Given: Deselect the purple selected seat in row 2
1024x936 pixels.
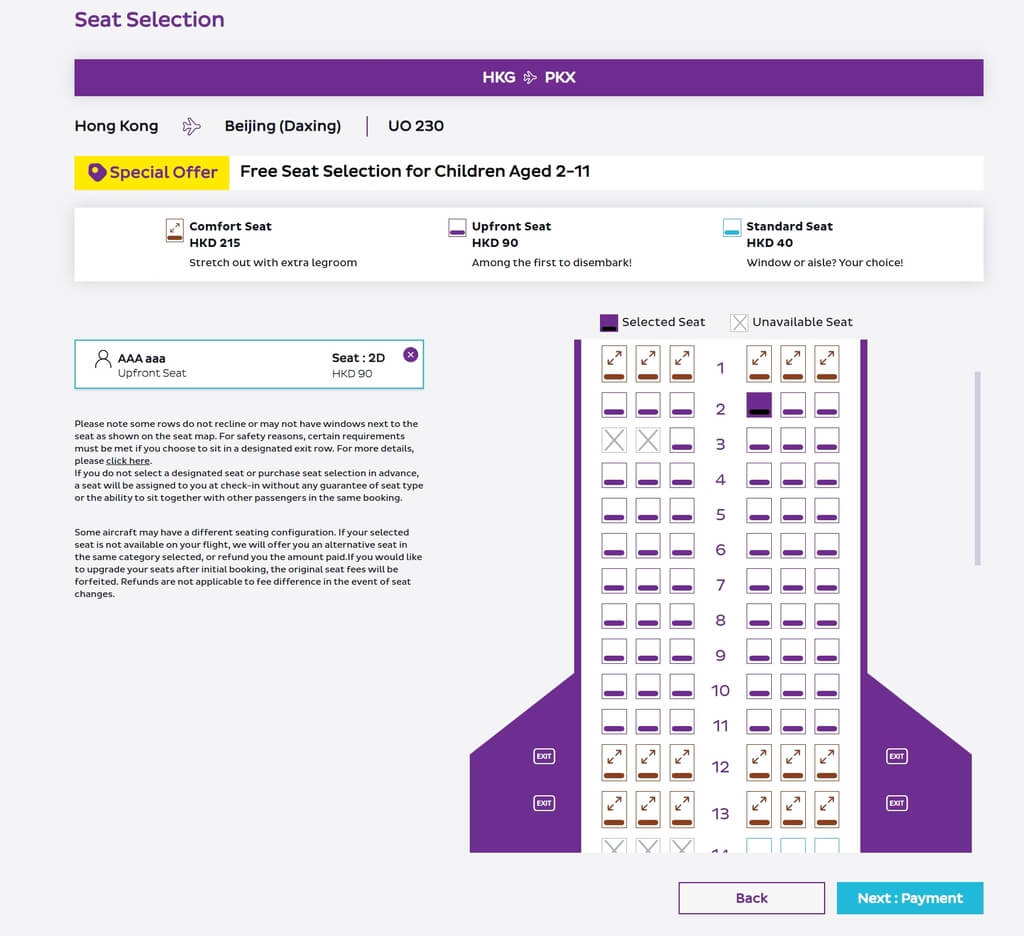Looking at the screenshot, I should coord(759,404).
